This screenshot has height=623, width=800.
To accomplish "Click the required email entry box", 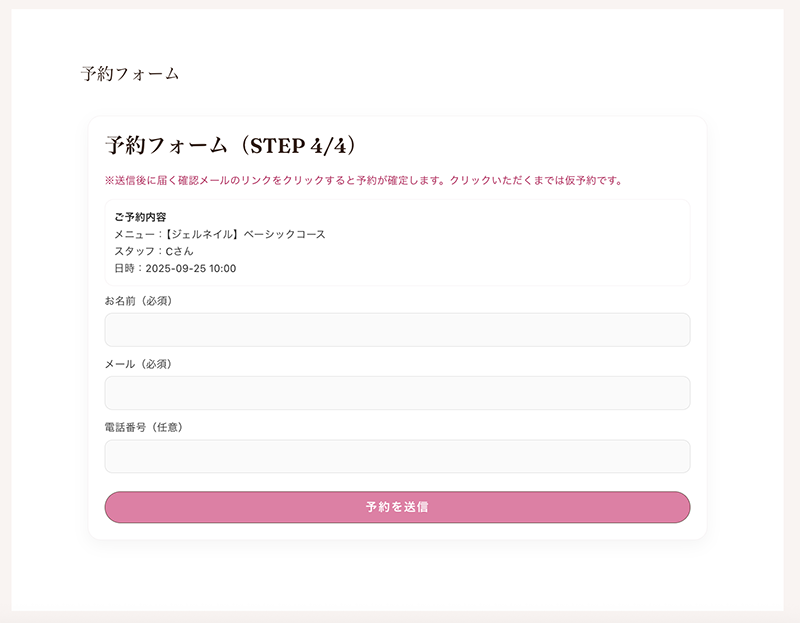I will point(397,392).
